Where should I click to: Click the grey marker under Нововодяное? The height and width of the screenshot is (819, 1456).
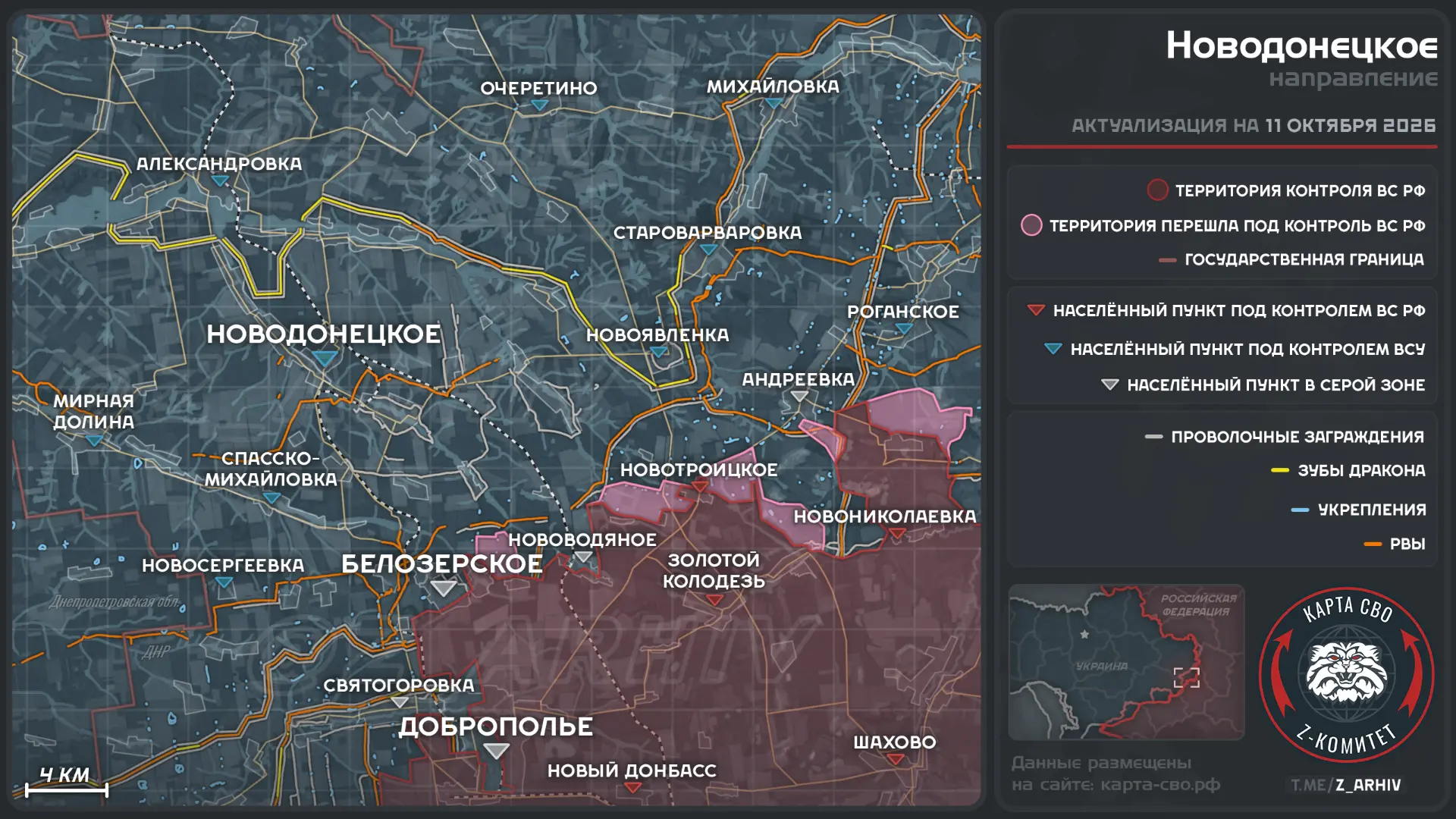coord(582,557)
